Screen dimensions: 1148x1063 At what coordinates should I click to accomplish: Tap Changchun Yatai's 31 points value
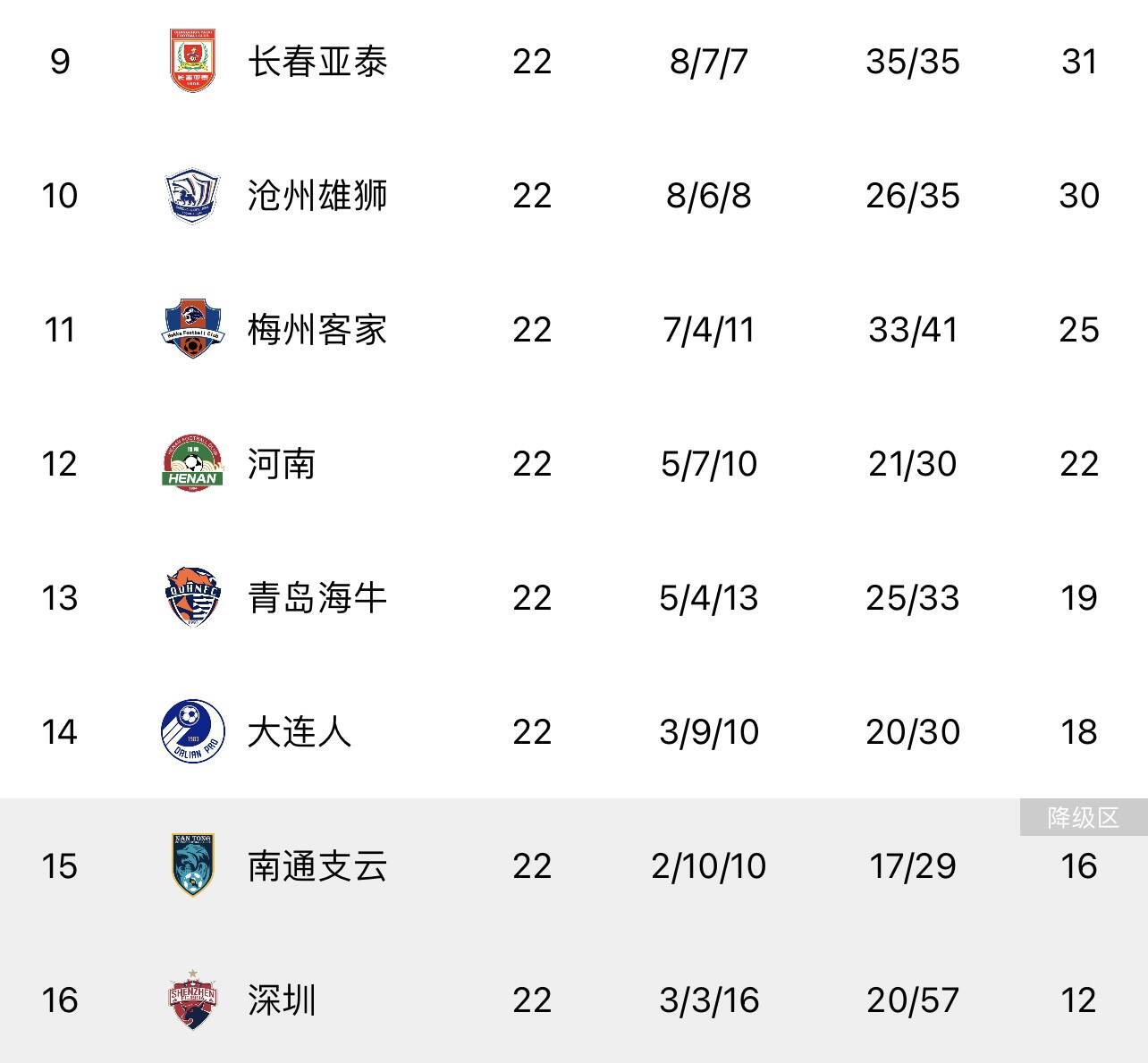pos(1078,62)
